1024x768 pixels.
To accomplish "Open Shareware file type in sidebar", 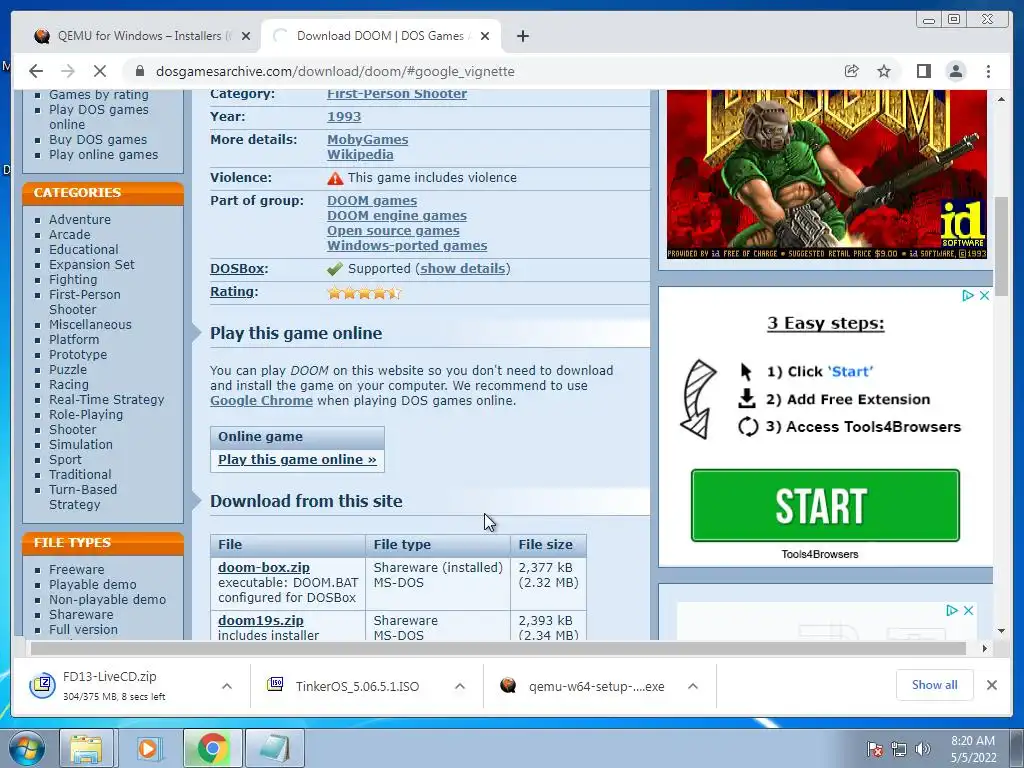I will pos(81,615).
